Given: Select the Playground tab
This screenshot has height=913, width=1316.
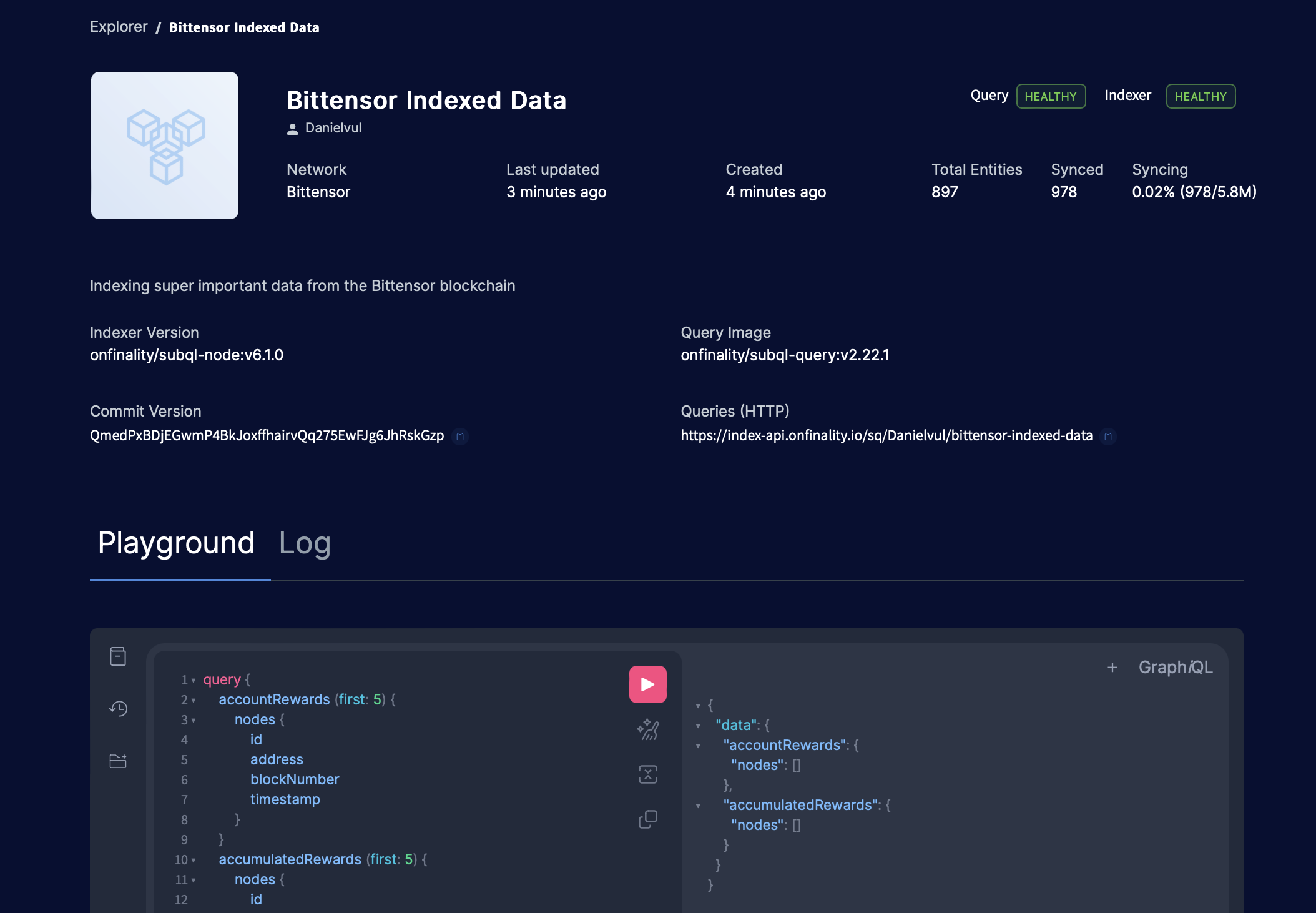Looking at the screenshot, I should [x=175, y=543].
